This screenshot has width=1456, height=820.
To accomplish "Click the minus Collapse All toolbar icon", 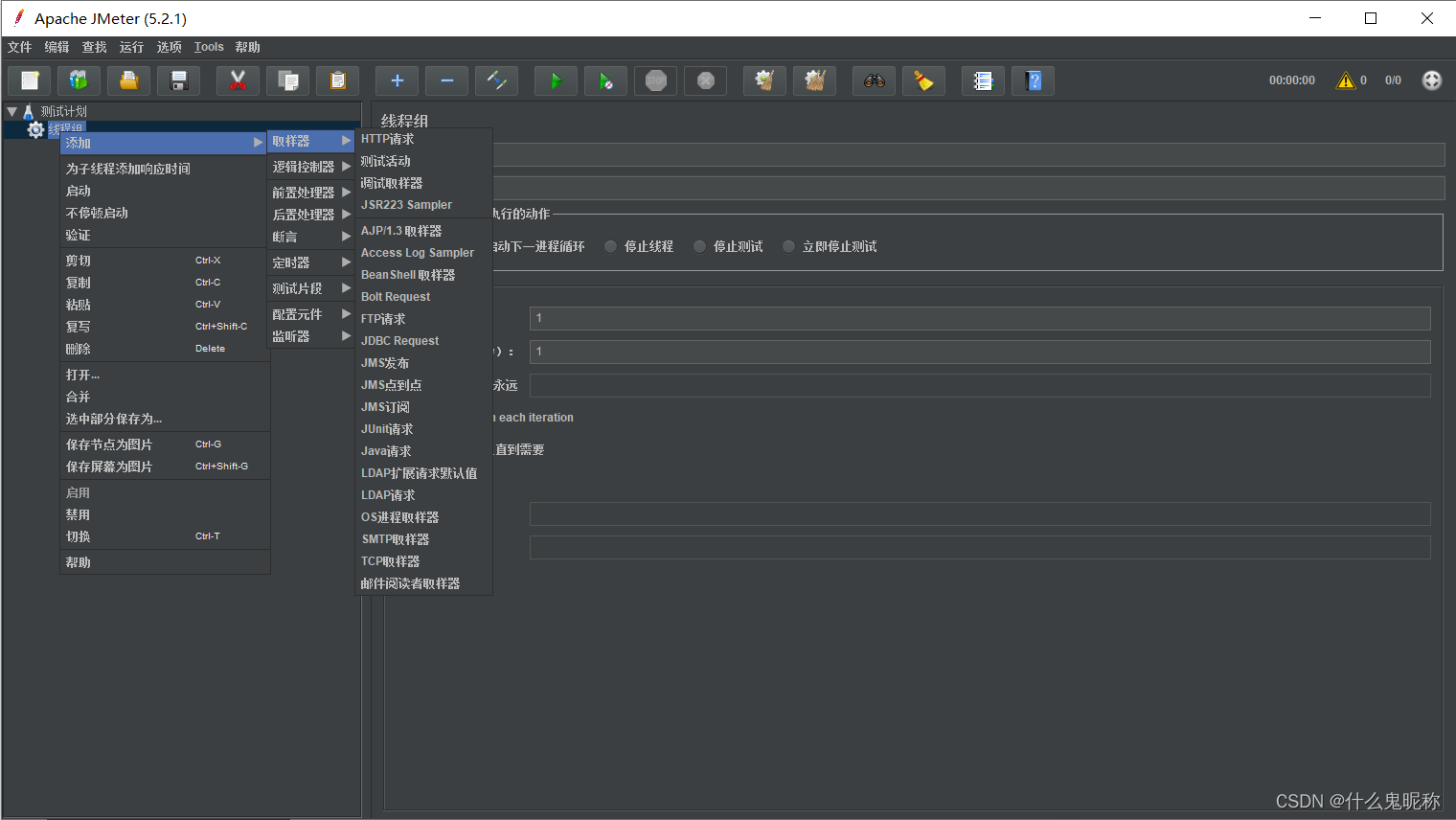I will [x=447, y=80].
